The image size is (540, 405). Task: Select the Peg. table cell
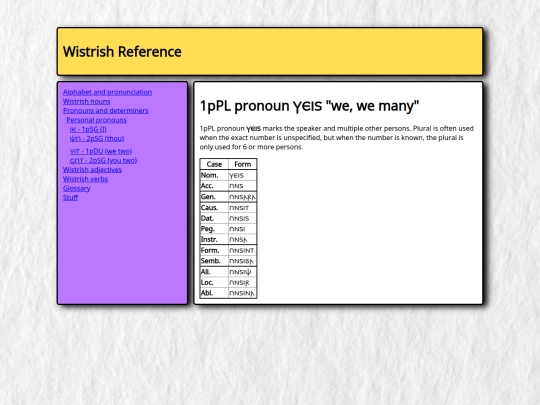point(214,229)
